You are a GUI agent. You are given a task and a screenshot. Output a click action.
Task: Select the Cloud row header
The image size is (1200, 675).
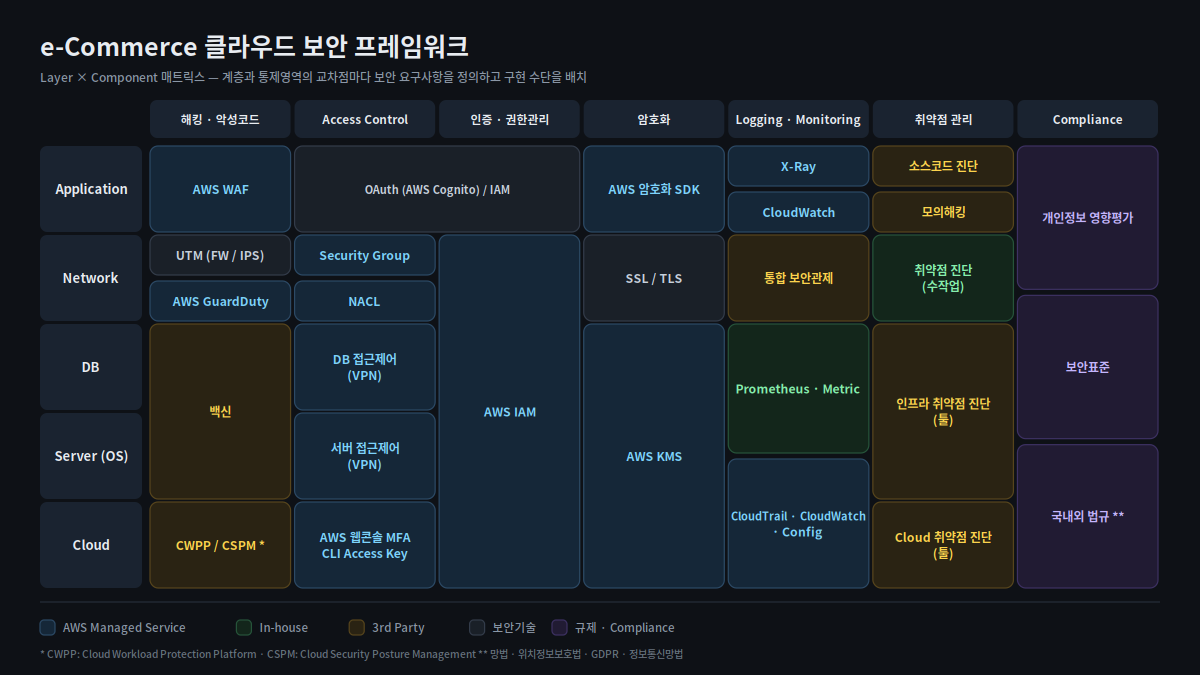[x=91, y=545]
